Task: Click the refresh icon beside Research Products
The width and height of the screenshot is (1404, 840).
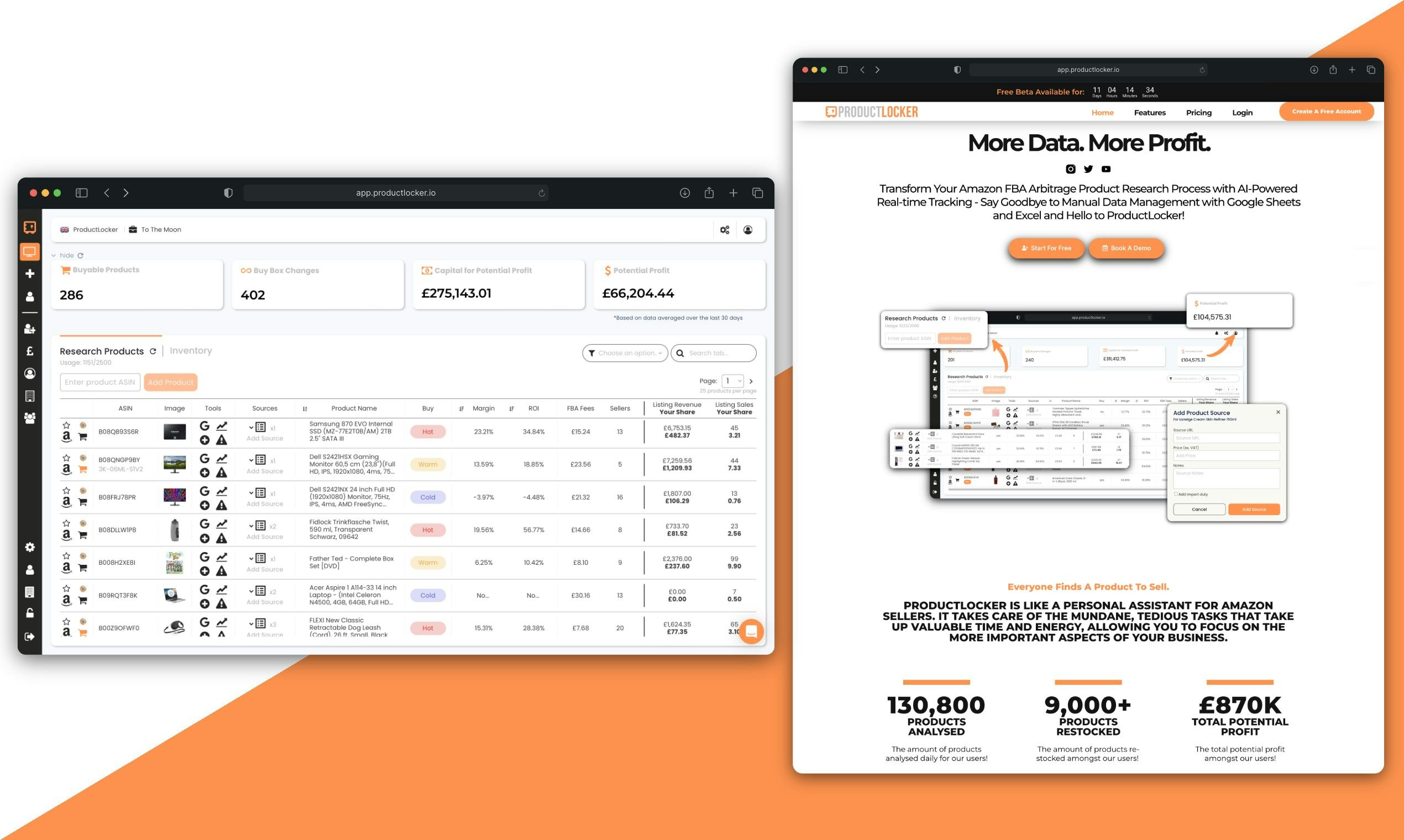Action: click(x=153, y=351)
